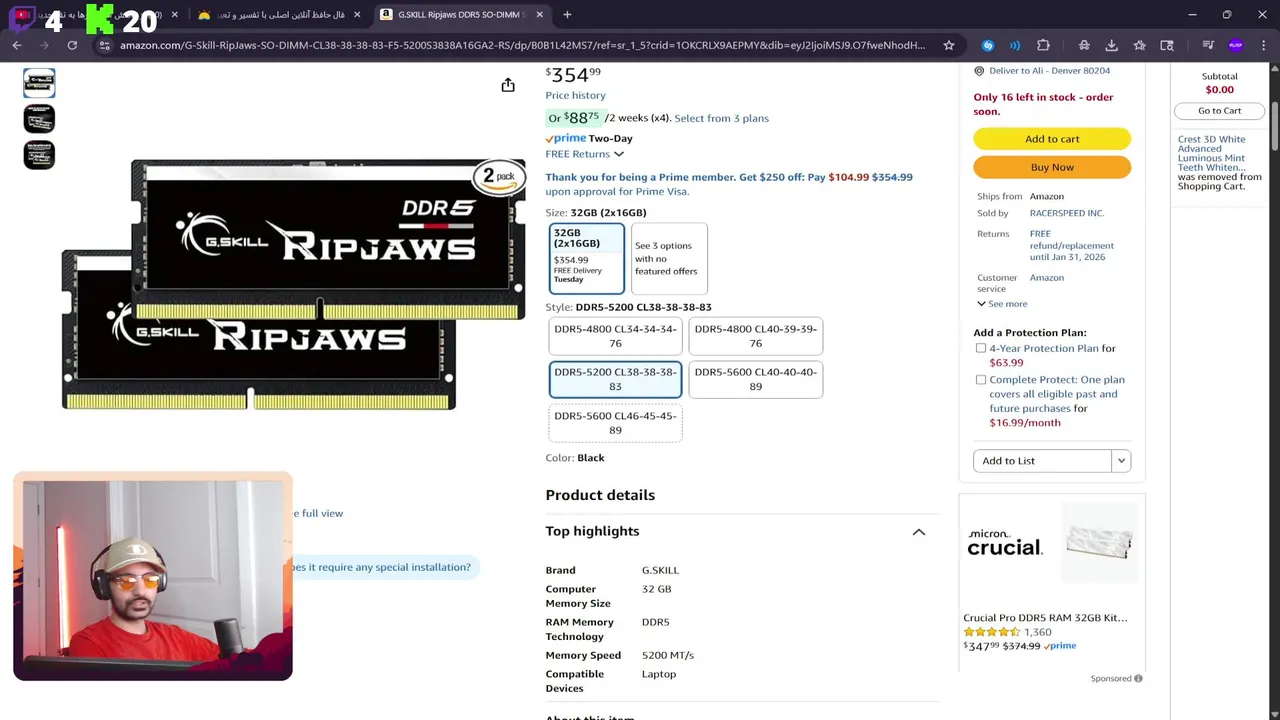The width and height of the screenshot is (1280, 720).
Task: Choose style DDR5-5600 CL46-45-45-89
Action: [x=615, y=423]
